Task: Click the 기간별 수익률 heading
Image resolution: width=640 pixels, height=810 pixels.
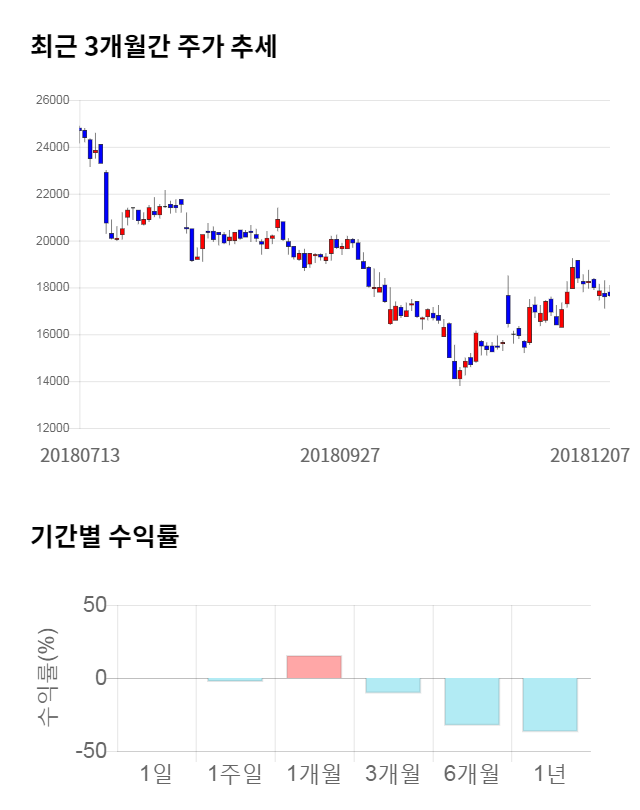Action: (105, 536)
